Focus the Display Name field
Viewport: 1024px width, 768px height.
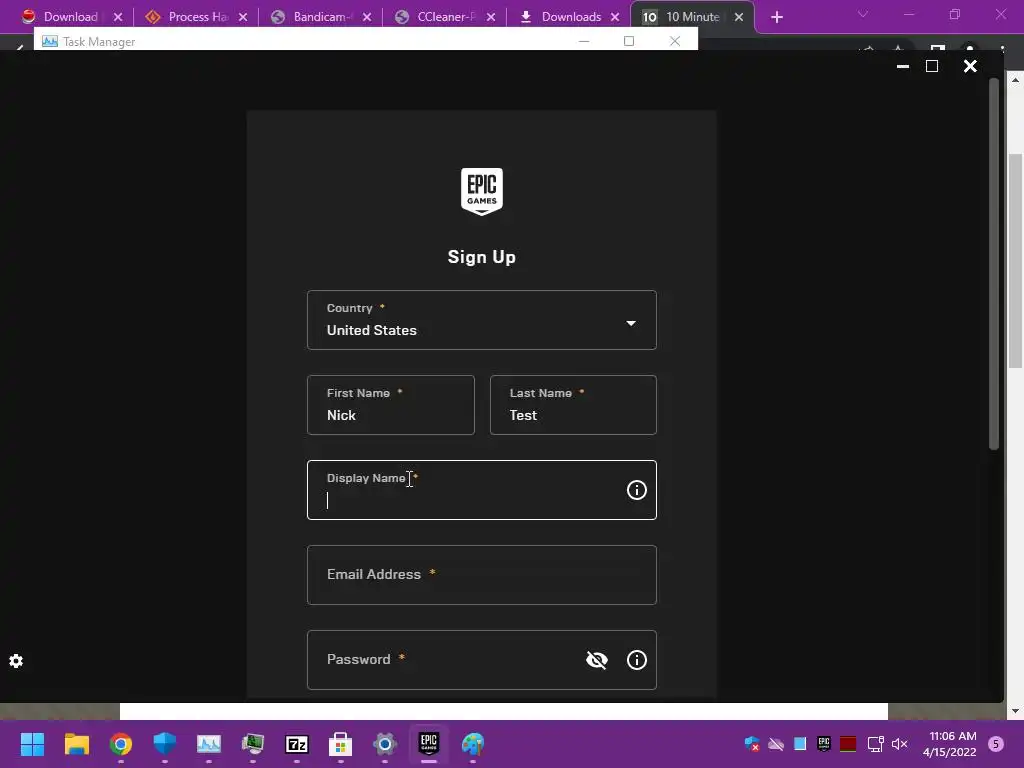482,490
